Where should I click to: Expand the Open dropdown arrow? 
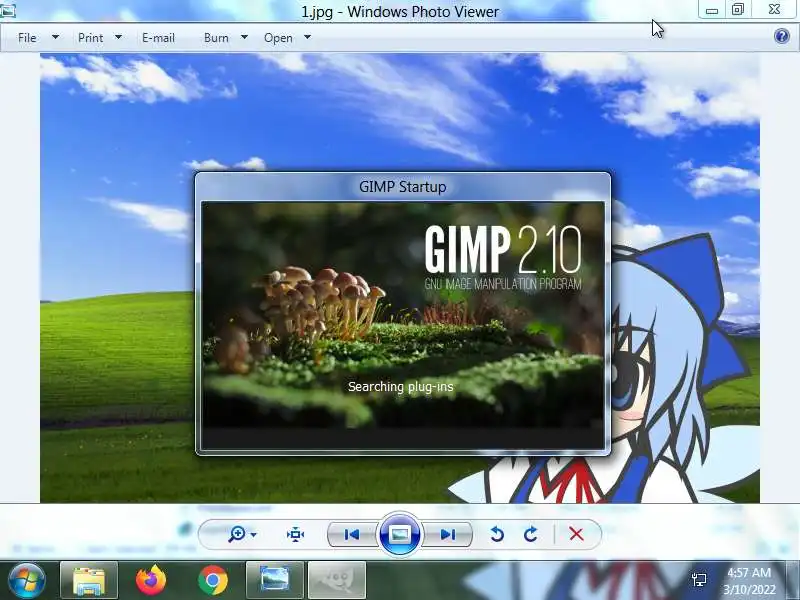307,37
